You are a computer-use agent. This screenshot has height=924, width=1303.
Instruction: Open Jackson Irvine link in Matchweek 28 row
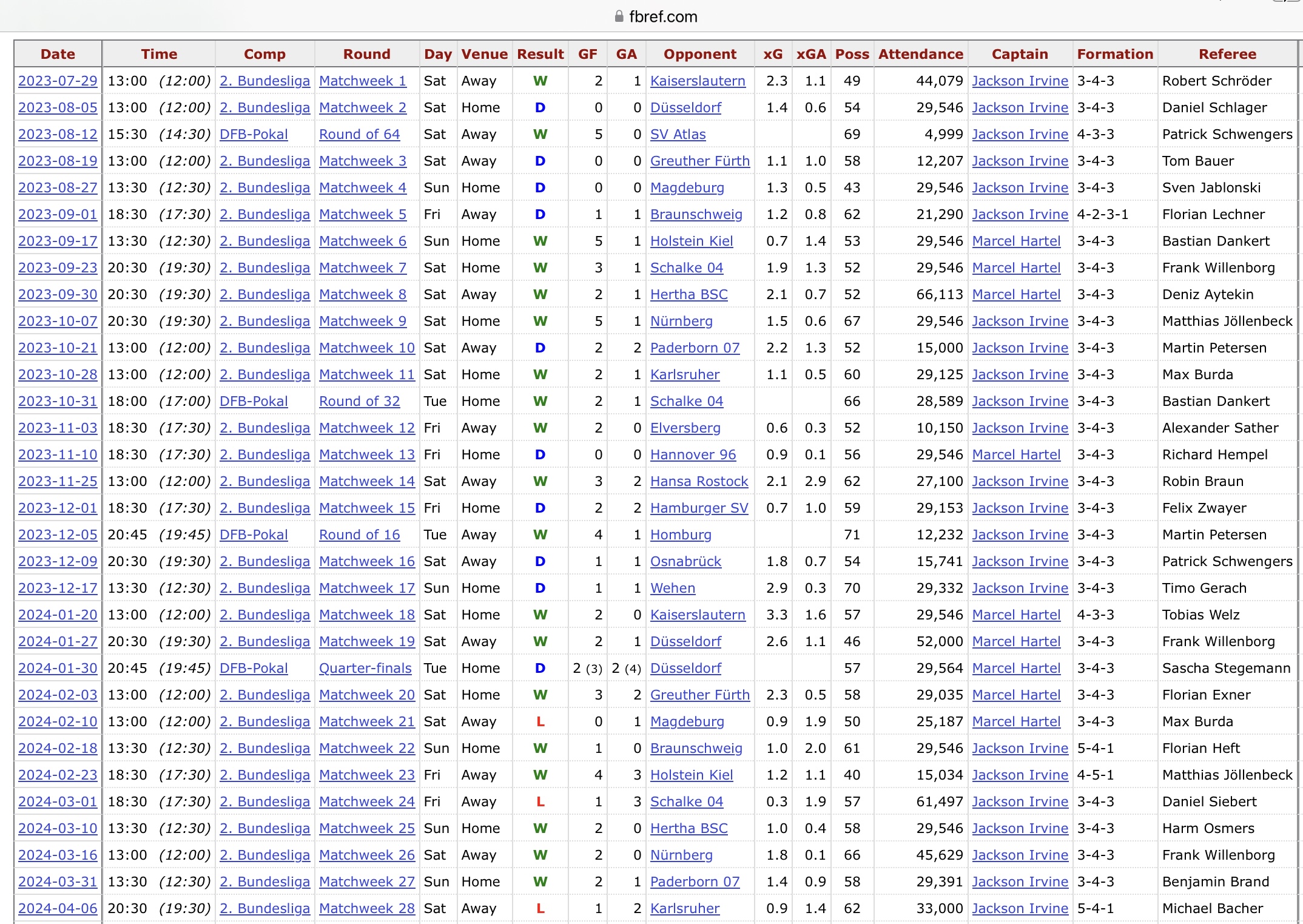1020,908
